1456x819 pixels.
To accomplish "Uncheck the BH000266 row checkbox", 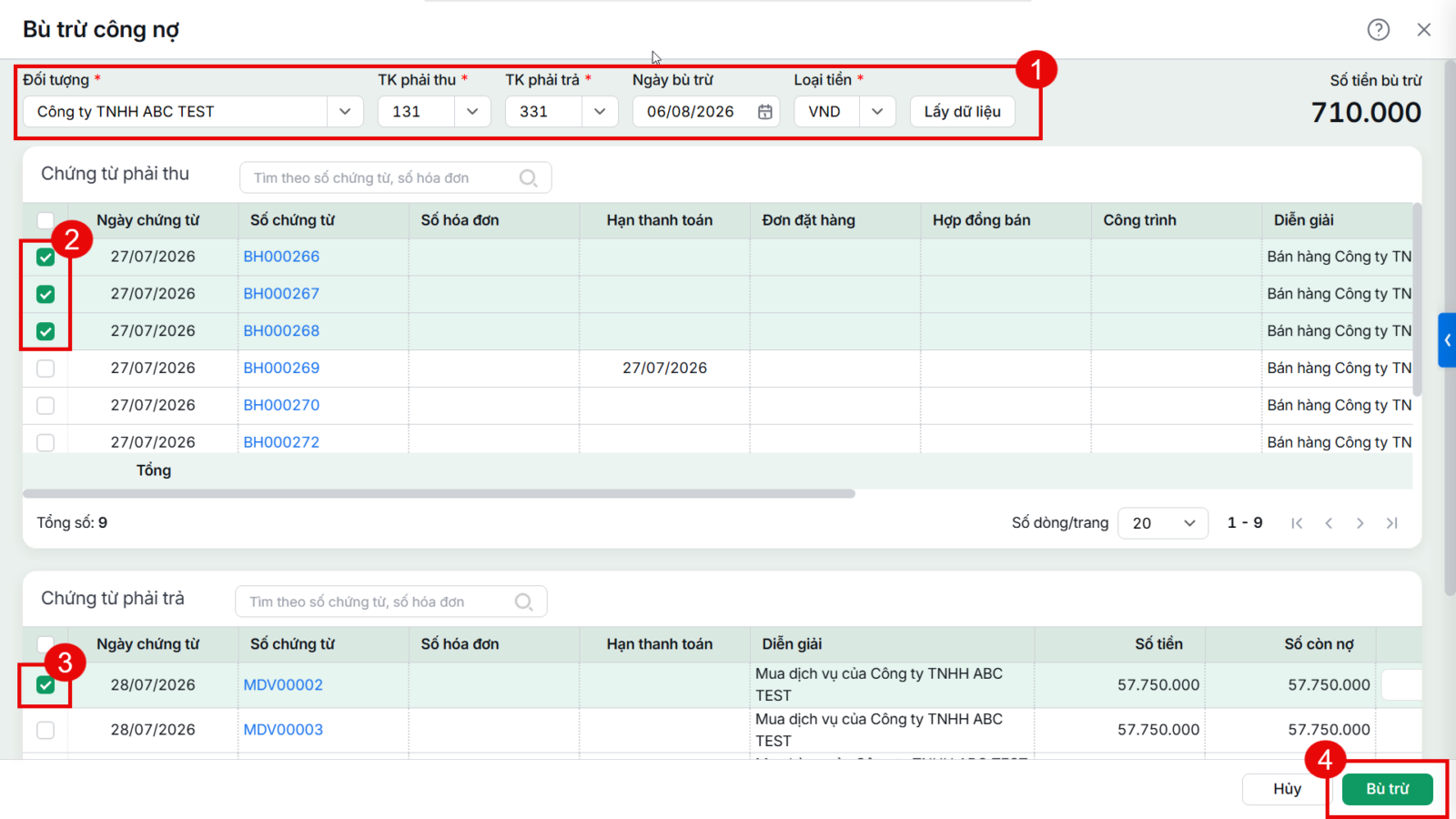I will [x=45, y=258].
